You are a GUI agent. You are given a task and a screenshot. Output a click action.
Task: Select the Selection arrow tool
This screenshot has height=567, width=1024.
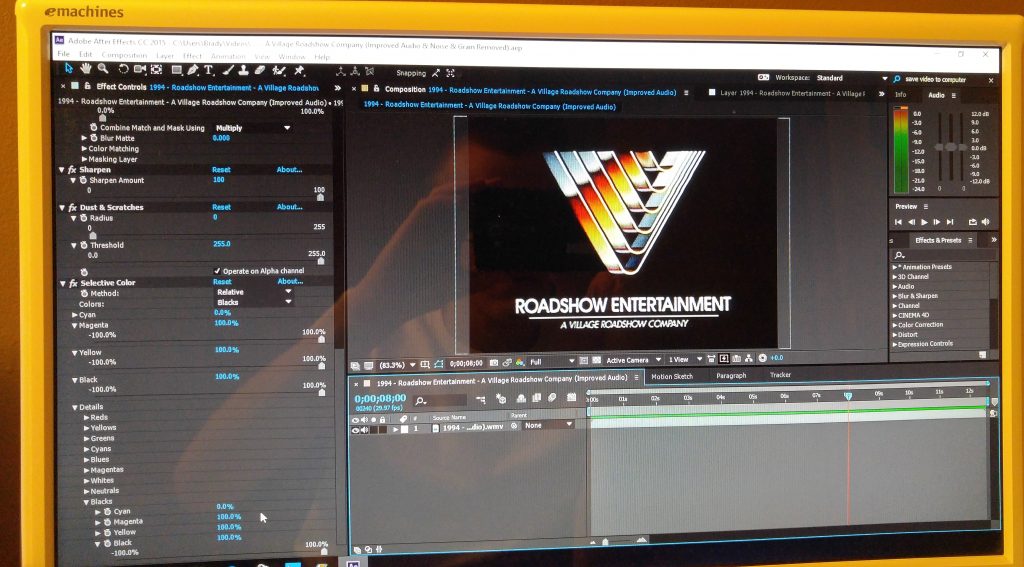[x=69, y=68]
